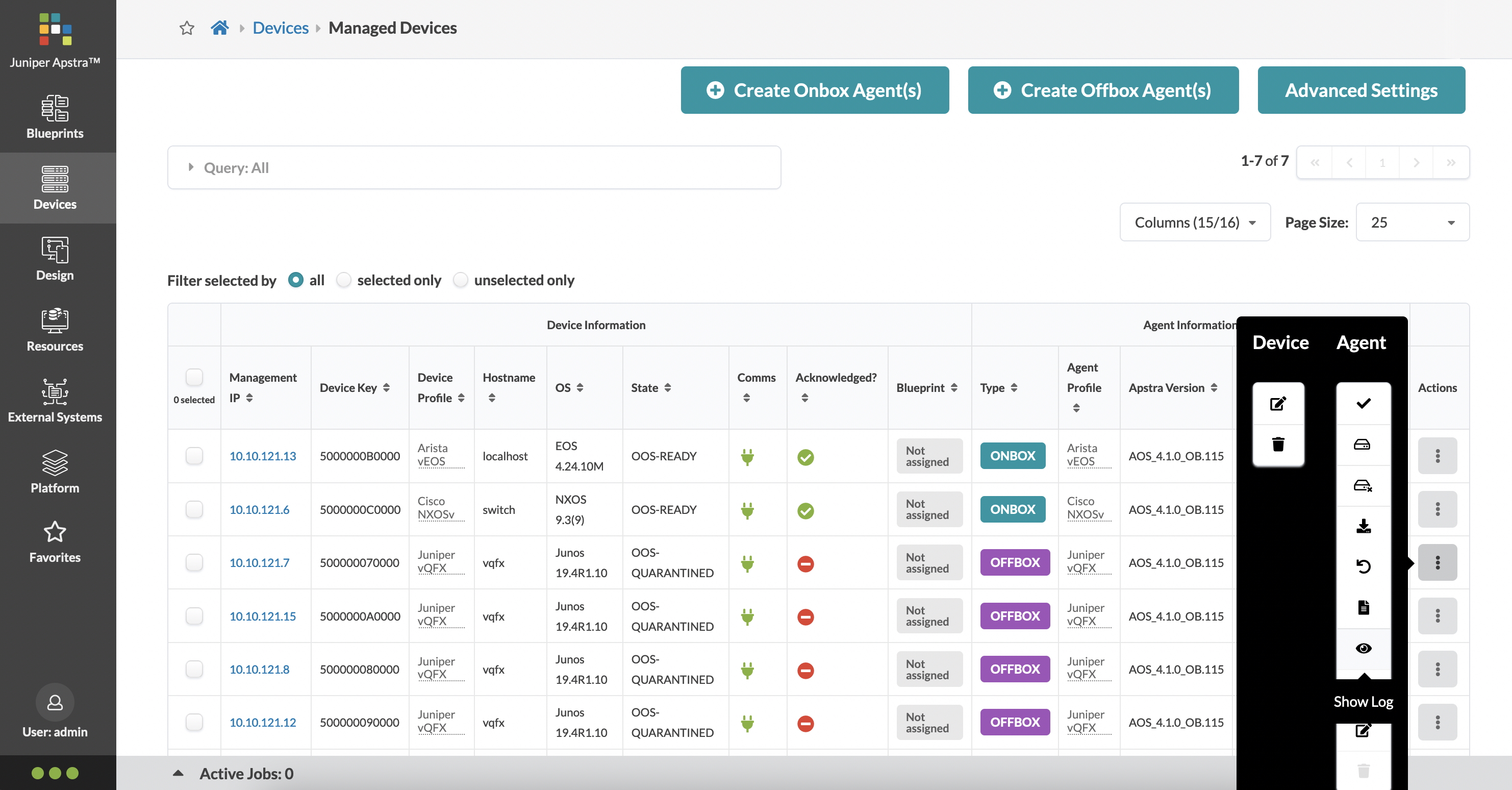Open actions menu for row 10.10.121.13

(1438, 456)
